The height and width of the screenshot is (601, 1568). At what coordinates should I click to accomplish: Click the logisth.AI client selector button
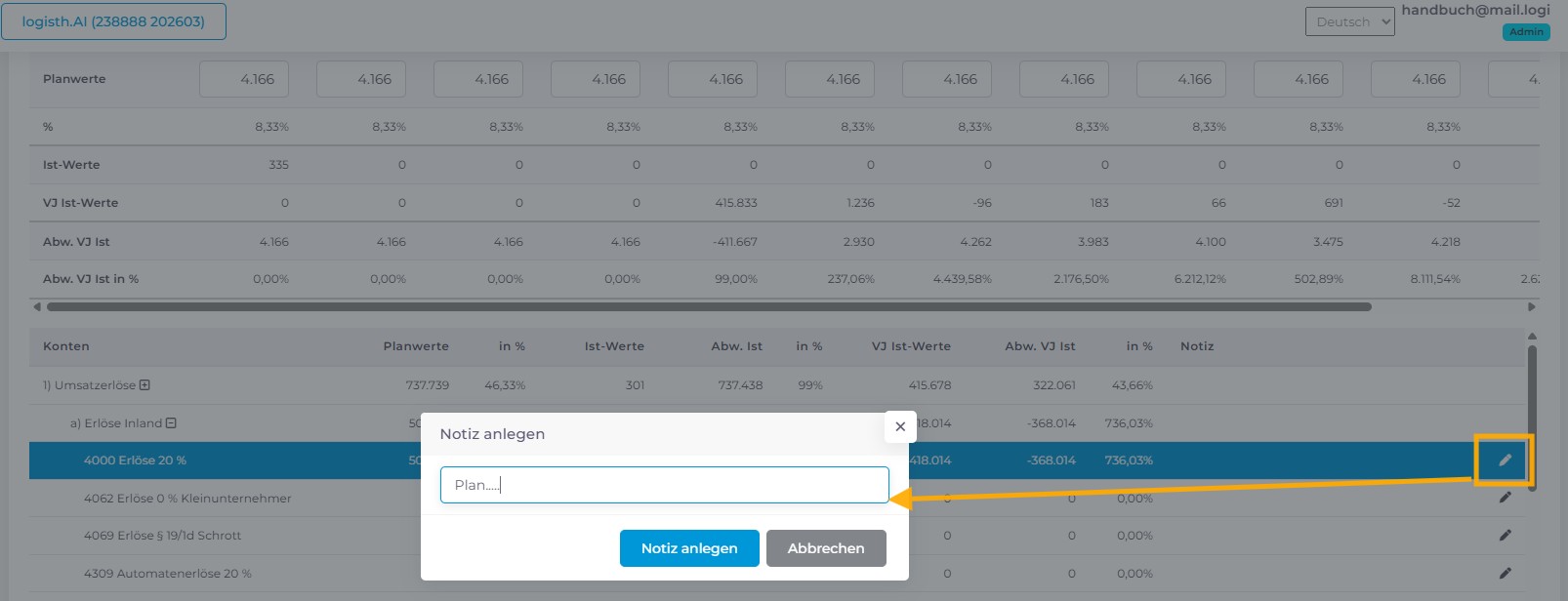point(113,21)
